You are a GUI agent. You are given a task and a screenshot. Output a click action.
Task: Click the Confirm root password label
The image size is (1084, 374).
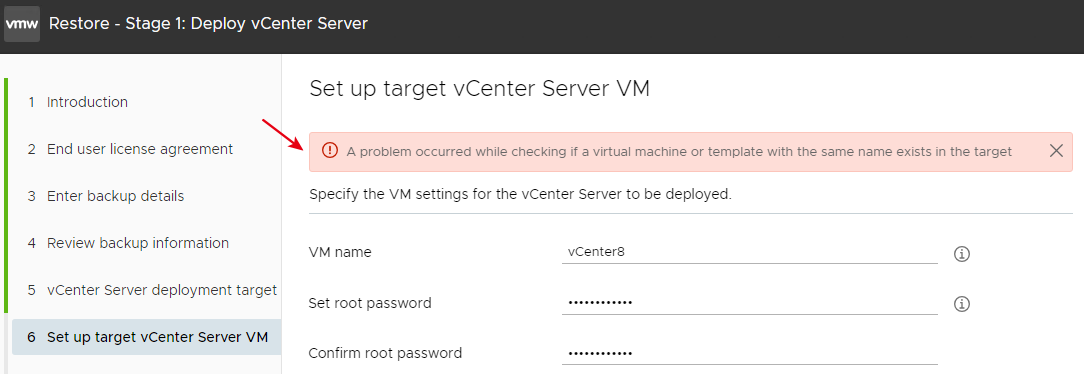(385, 353)
